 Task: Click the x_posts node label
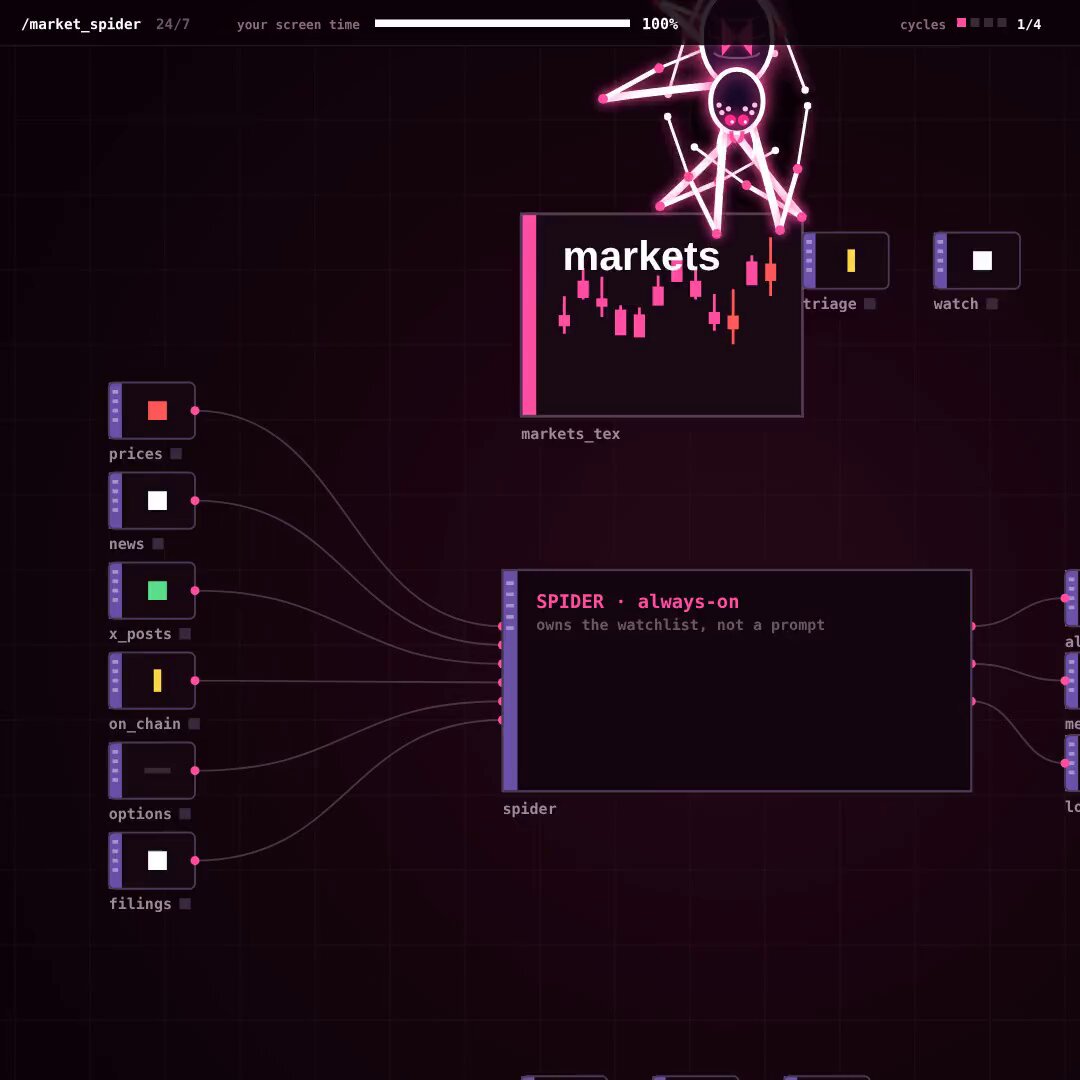point(141,634)
